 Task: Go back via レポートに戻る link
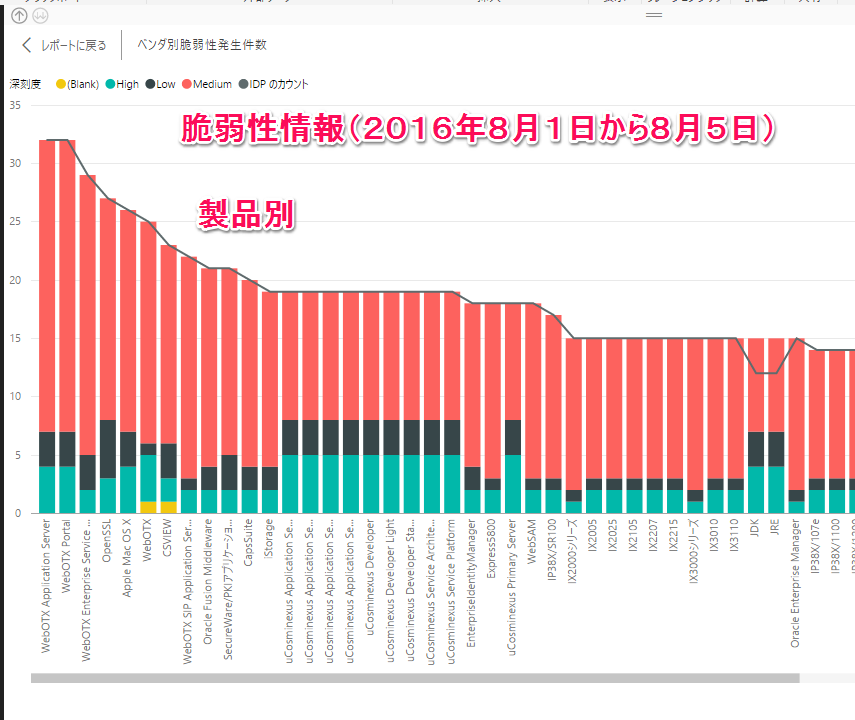(x=74, y=45)
